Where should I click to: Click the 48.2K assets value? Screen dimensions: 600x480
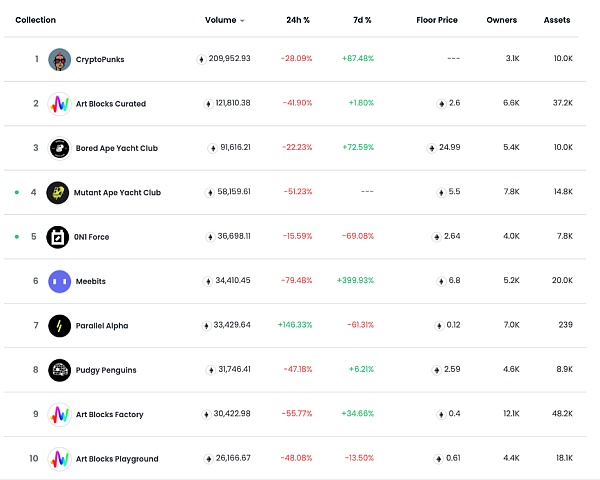(562, 414)
